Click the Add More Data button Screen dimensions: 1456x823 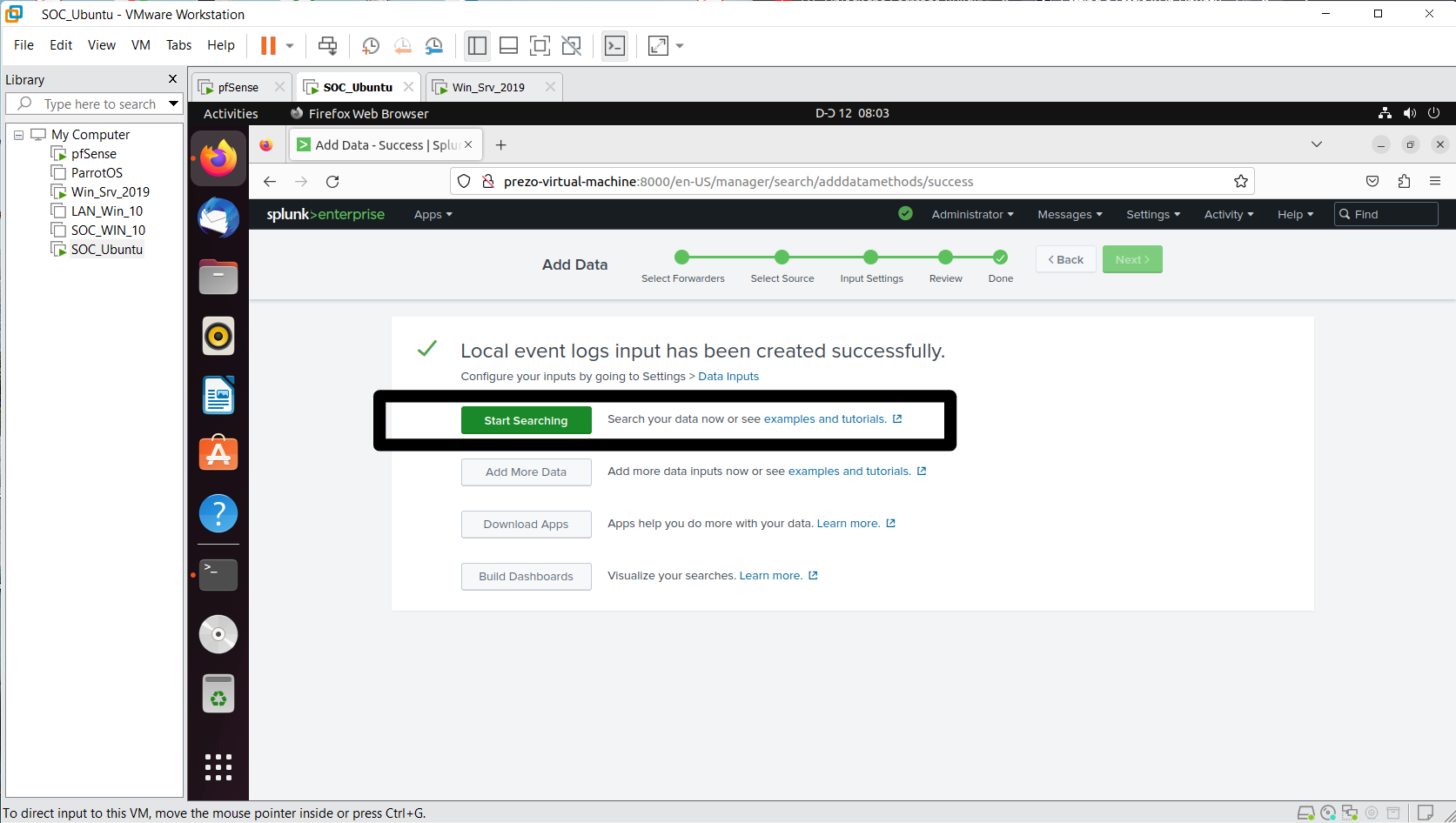pos(526,472)
